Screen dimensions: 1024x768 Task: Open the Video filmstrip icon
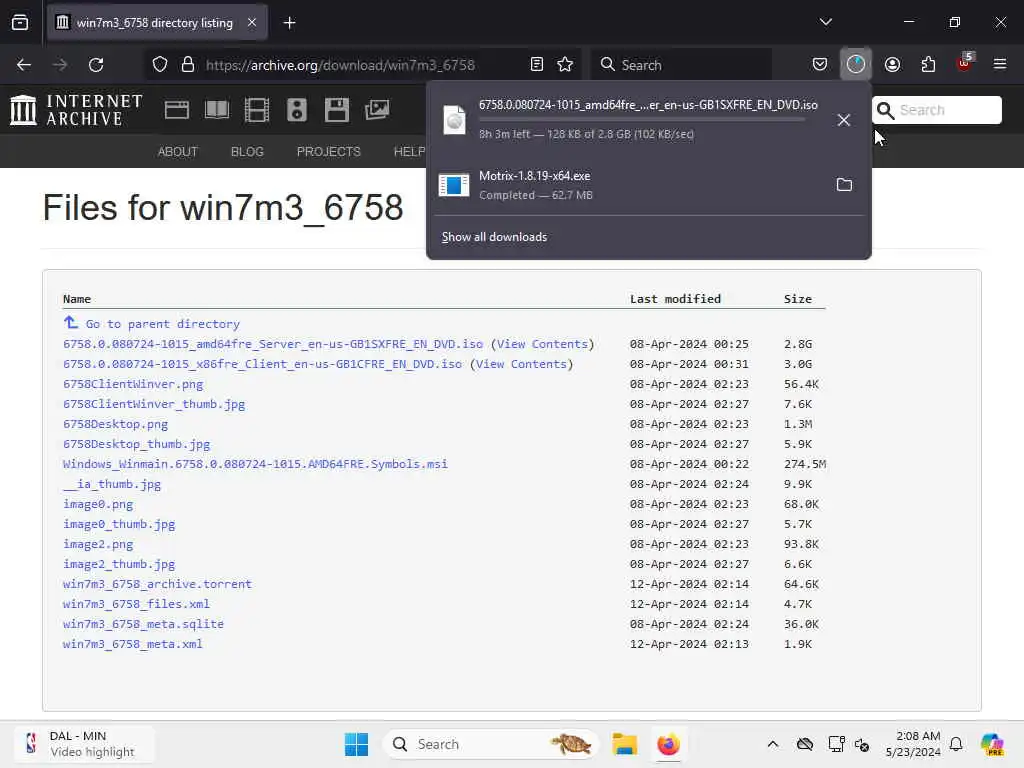[x=257, y=110]
